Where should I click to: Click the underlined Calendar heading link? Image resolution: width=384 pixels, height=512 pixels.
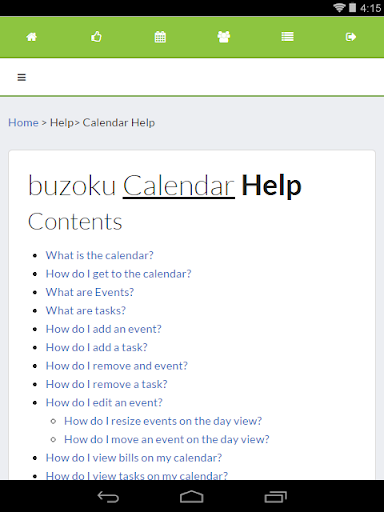[x=179, y=186]
